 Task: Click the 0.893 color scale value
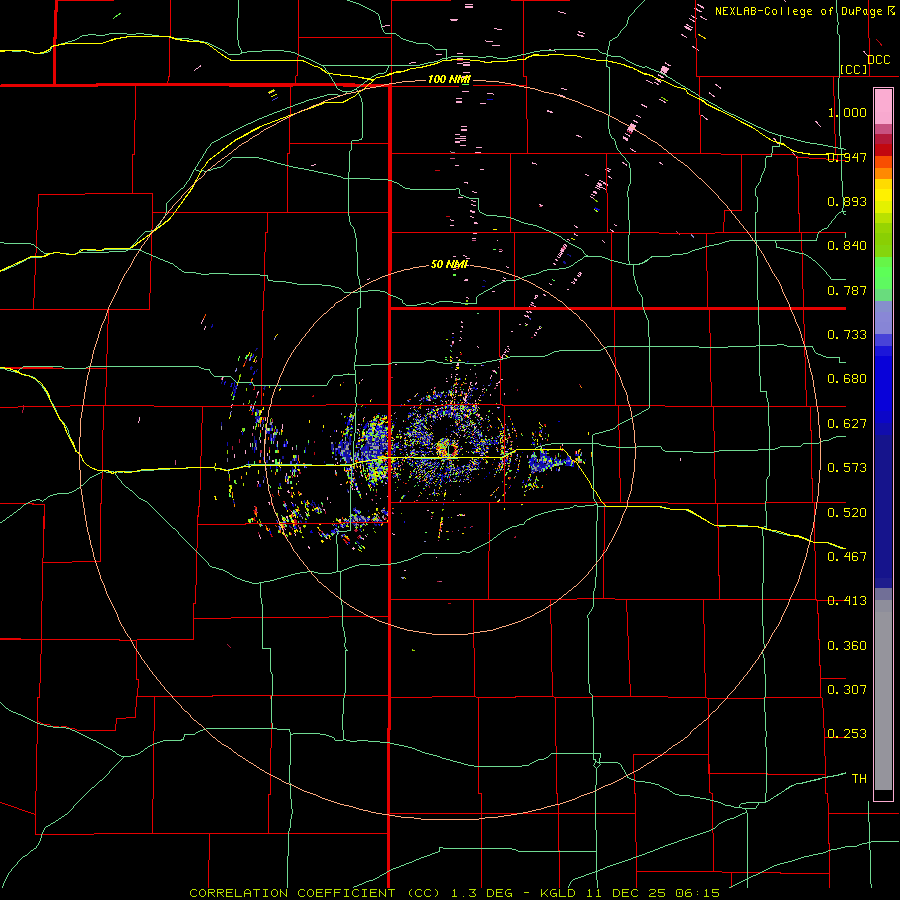coord(847,201)
